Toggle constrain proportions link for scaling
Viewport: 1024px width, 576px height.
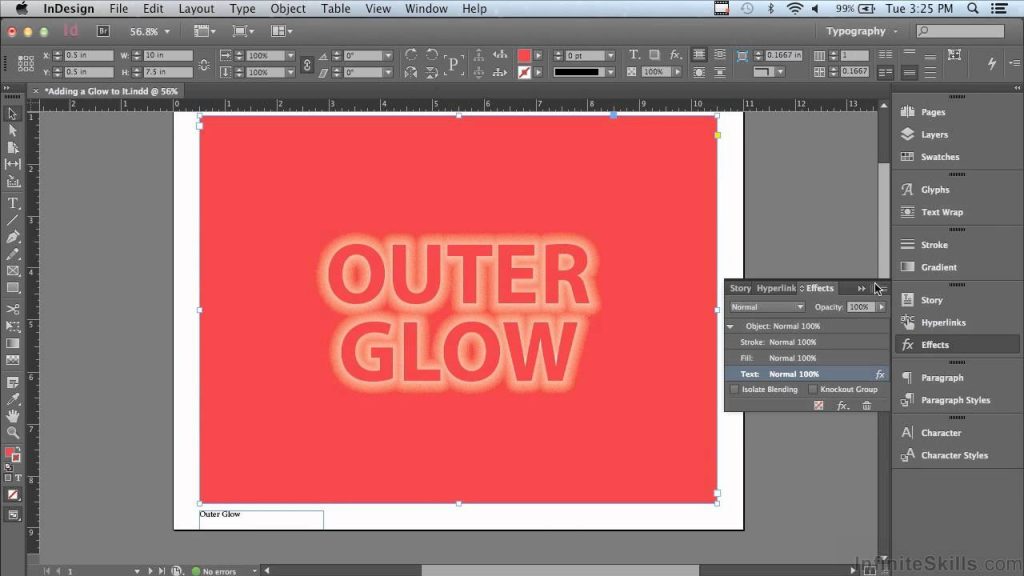tap(307, 64)
